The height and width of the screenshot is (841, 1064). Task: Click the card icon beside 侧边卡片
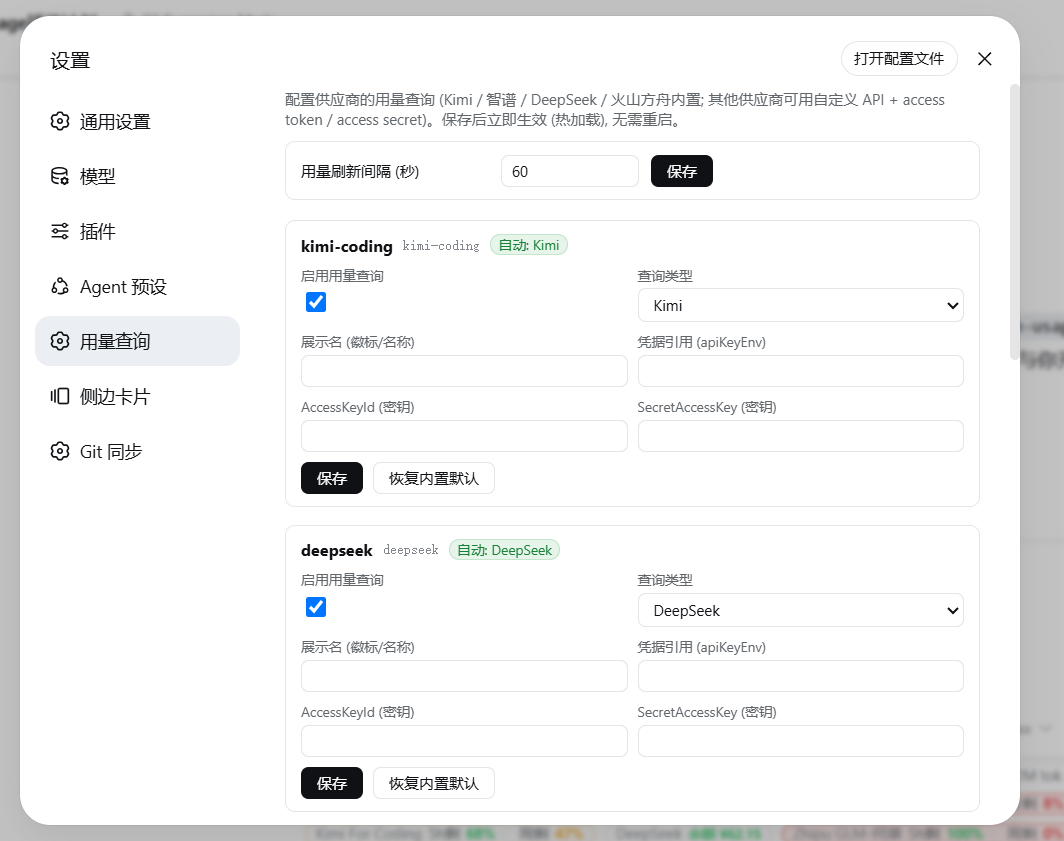60,396
